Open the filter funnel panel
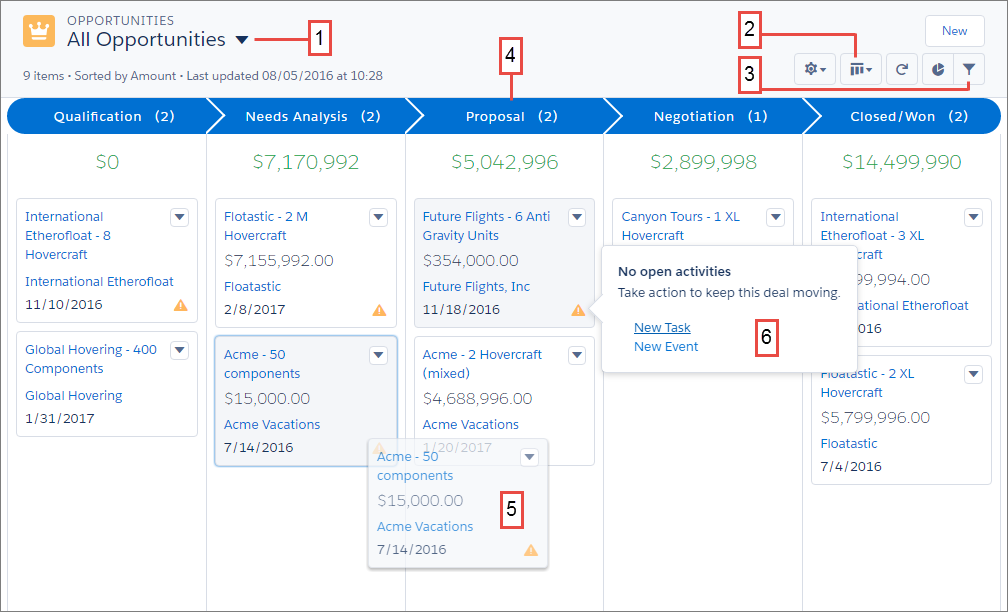 (x=969, y=70)
